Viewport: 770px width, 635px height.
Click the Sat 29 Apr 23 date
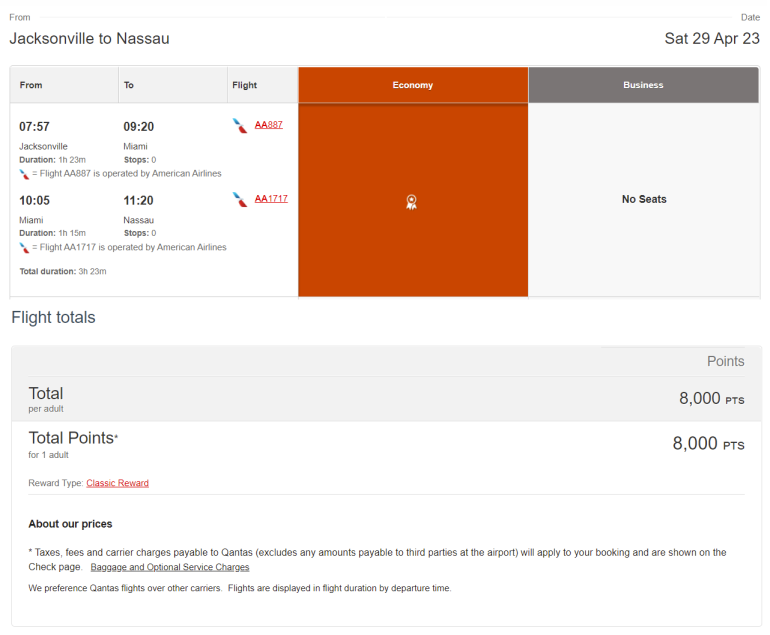pyautogui.click(x=712, y=39)
